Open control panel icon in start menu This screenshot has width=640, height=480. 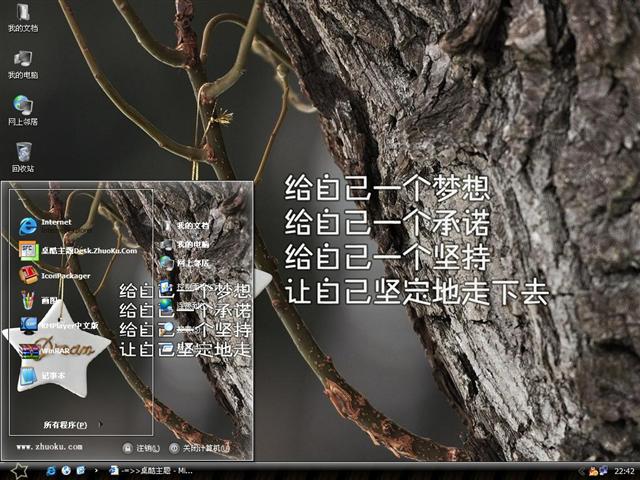167,289
